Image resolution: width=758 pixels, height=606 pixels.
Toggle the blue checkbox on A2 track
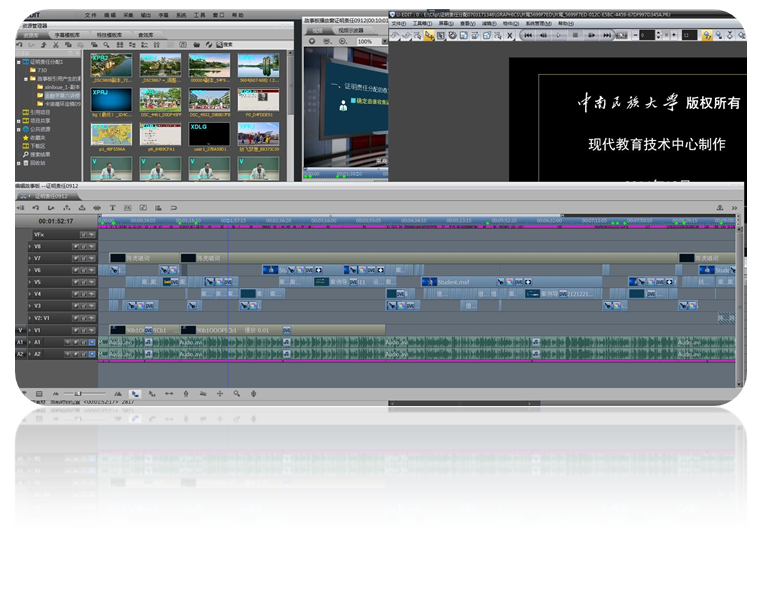pyautogui.click(x=91, y=354)
